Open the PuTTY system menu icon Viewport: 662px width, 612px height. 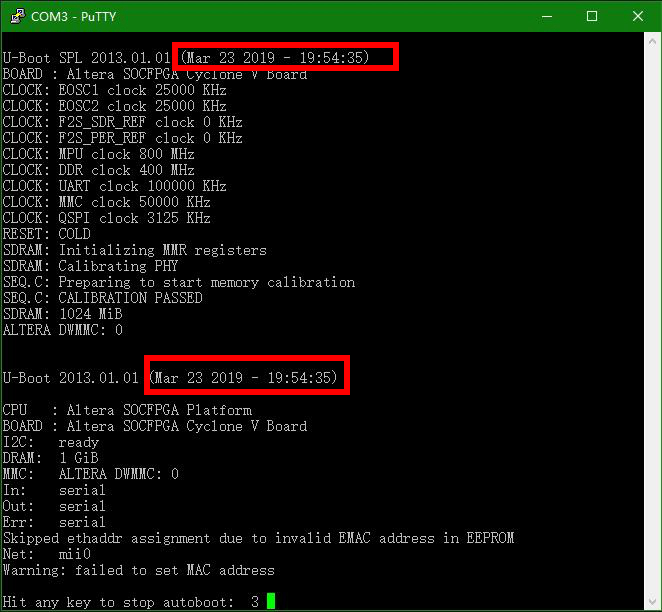pos(18,16)
